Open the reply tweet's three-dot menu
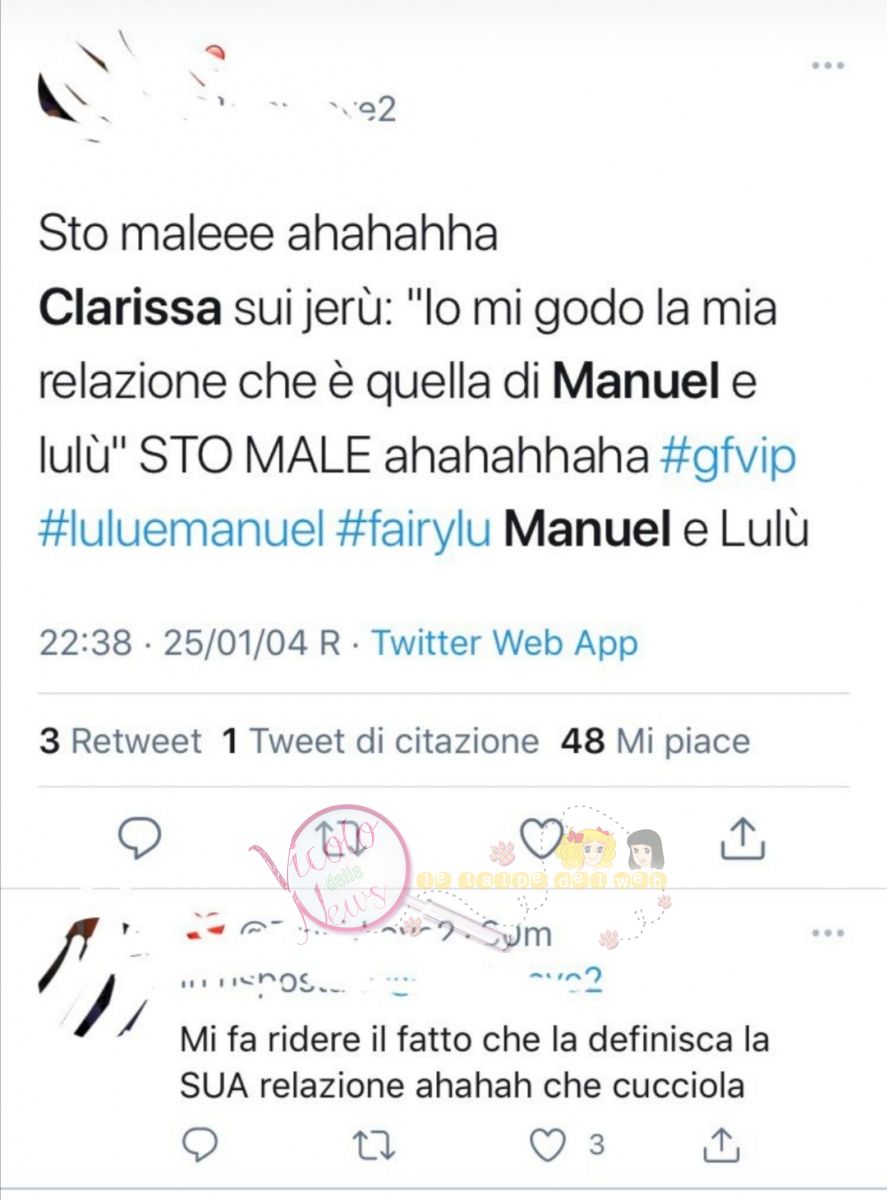Screen dimensions: 887x1200 point(828,933)
